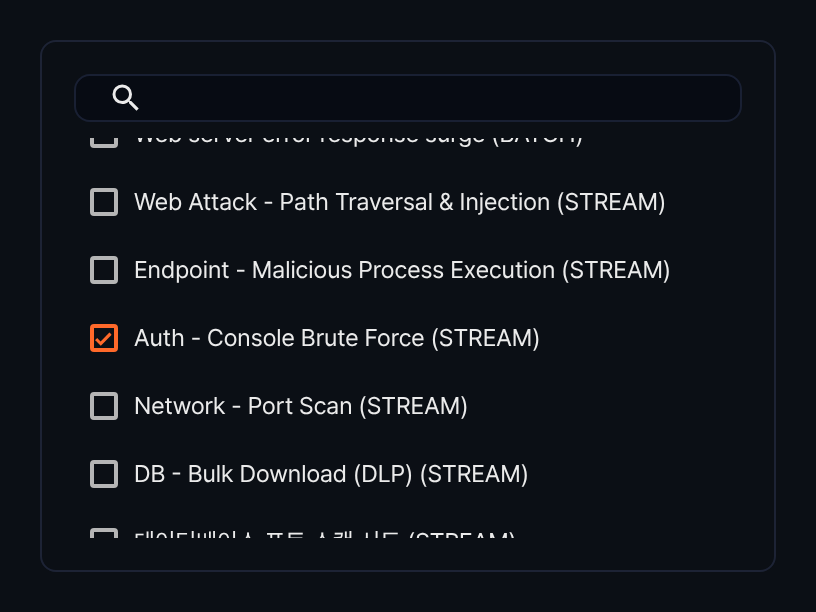The image size is (816, 612).
Task: Click the Network - Port Scan label text
Action: 301,406
